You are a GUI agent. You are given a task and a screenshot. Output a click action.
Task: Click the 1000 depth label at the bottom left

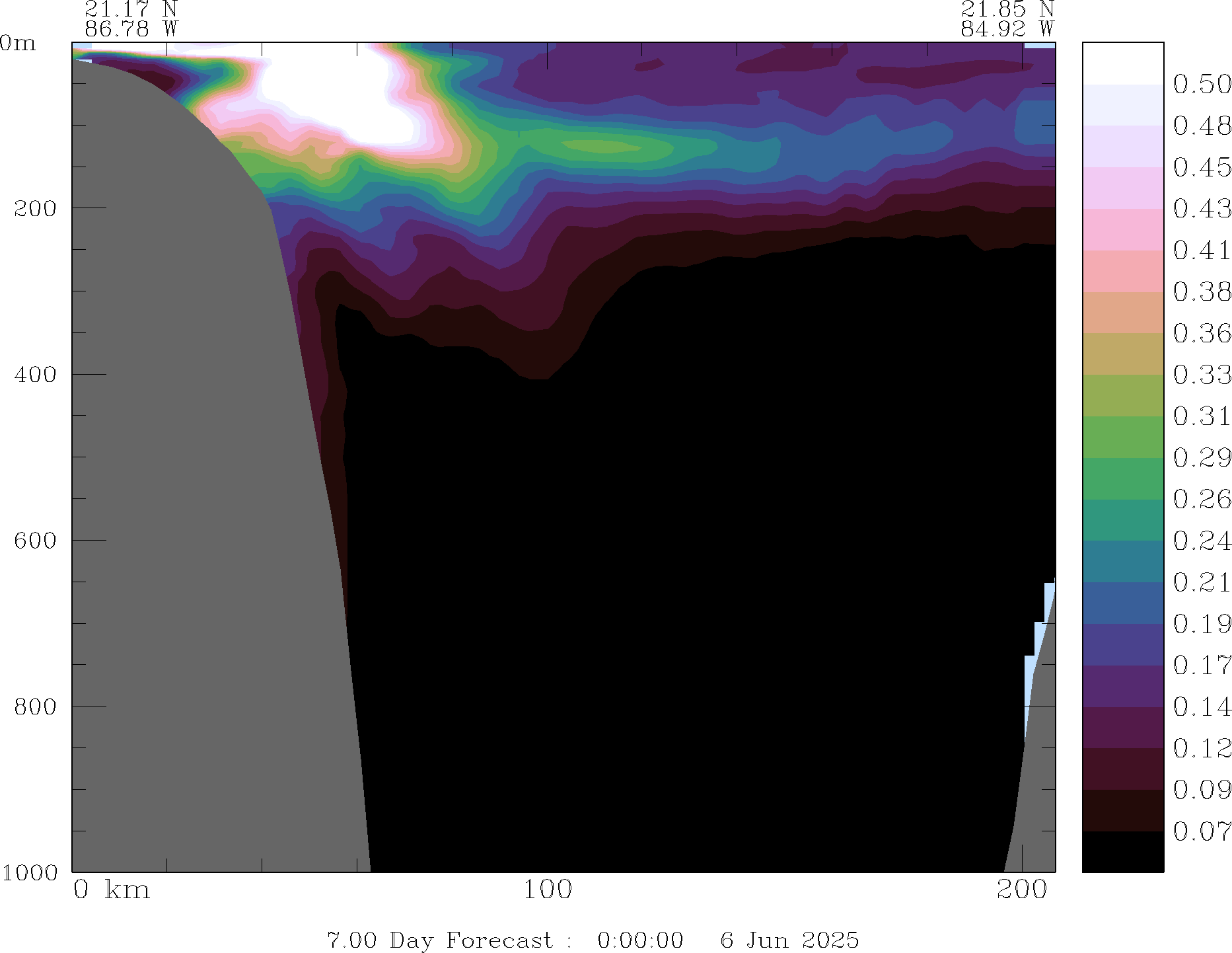29,872
